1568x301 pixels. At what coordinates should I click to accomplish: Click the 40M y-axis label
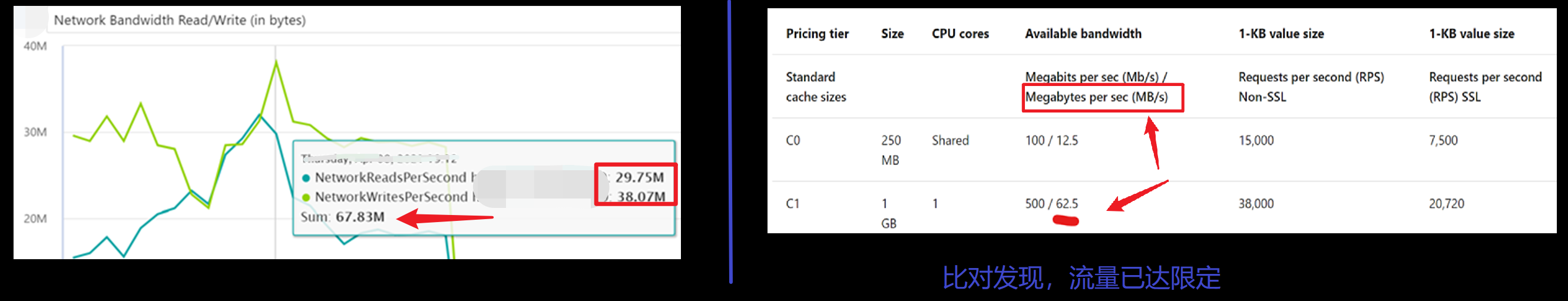tap(35, 47)
